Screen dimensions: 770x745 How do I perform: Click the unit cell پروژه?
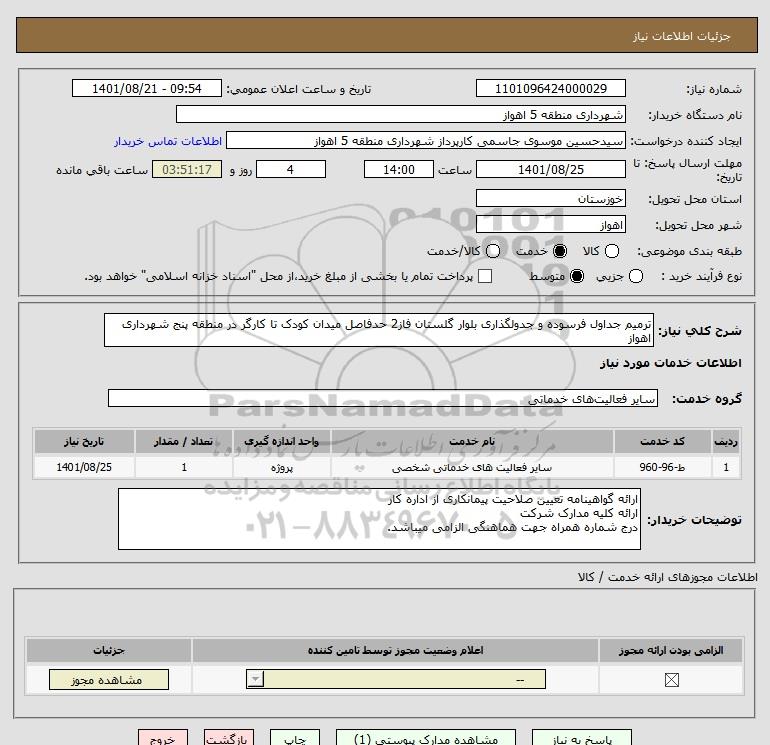[281, 467]
